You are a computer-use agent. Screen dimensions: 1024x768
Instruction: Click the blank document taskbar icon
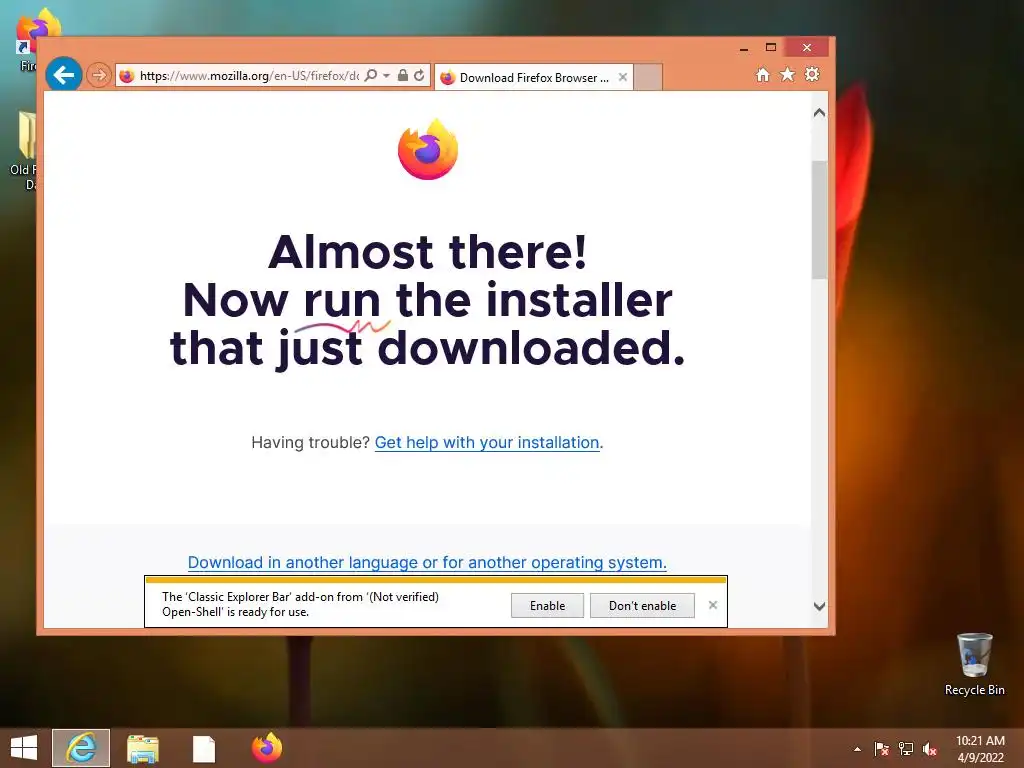point(204,748)
